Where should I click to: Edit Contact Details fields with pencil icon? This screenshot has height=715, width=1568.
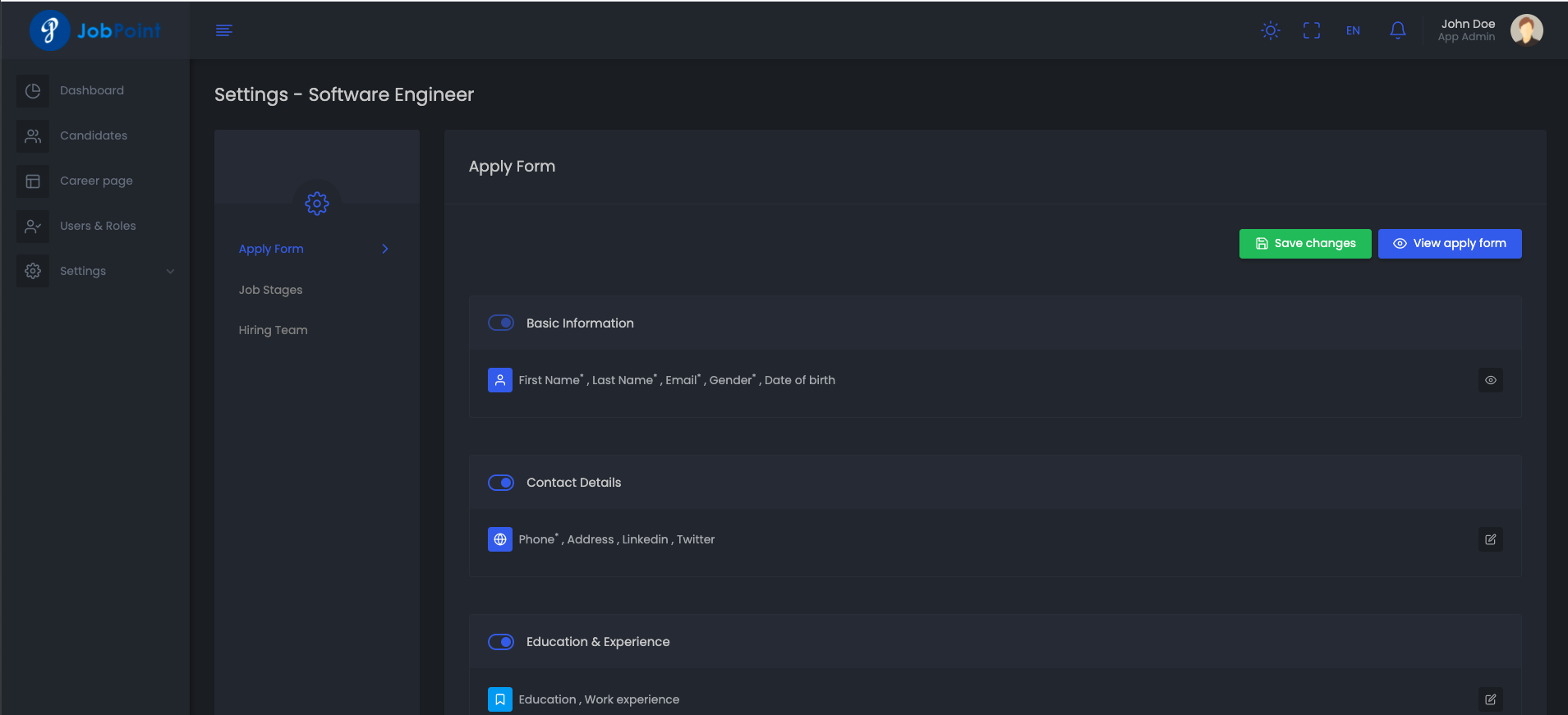click(x=1490, y=539)
